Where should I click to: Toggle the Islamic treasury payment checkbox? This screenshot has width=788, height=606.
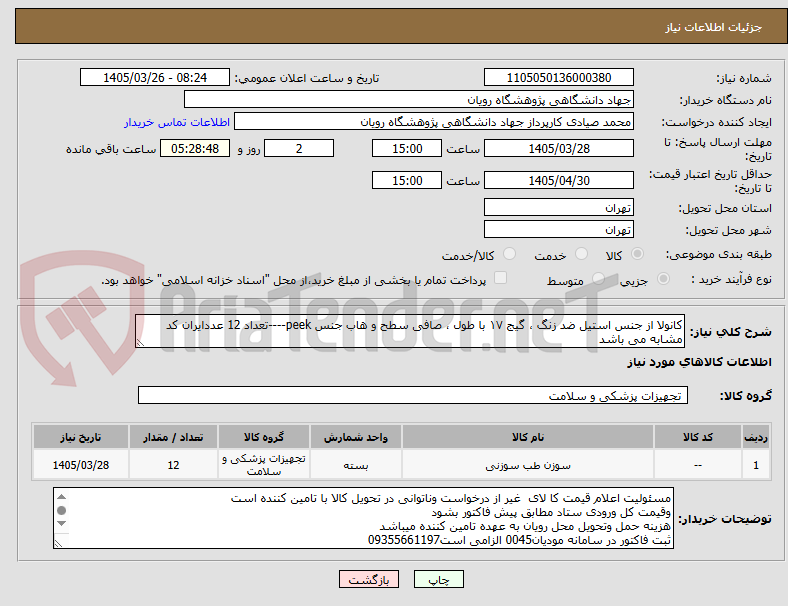tap(501, 278)
